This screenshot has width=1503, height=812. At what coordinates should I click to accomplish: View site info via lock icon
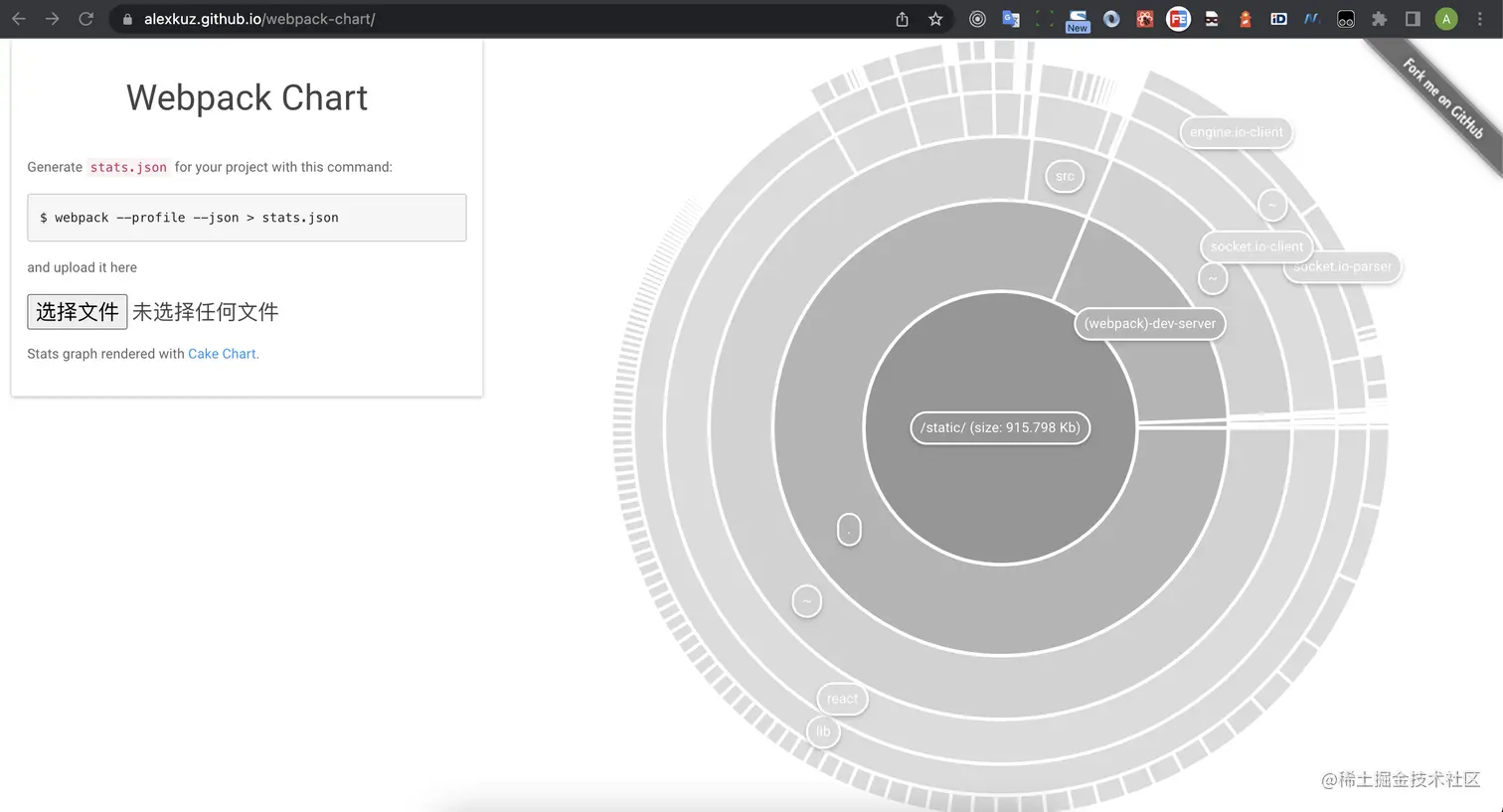(127, 19)
